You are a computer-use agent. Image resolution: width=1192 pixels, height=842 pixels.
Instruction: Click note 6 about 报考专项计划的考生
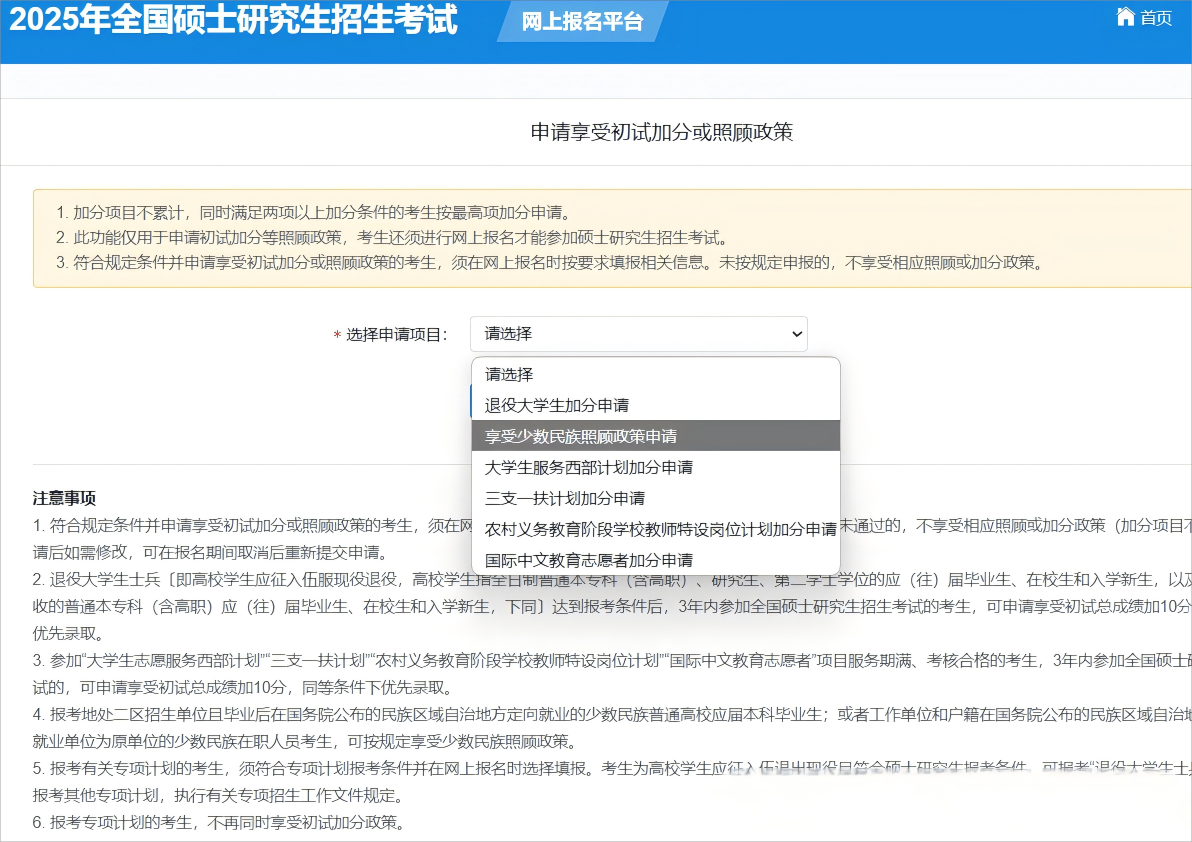click(218, 823)
